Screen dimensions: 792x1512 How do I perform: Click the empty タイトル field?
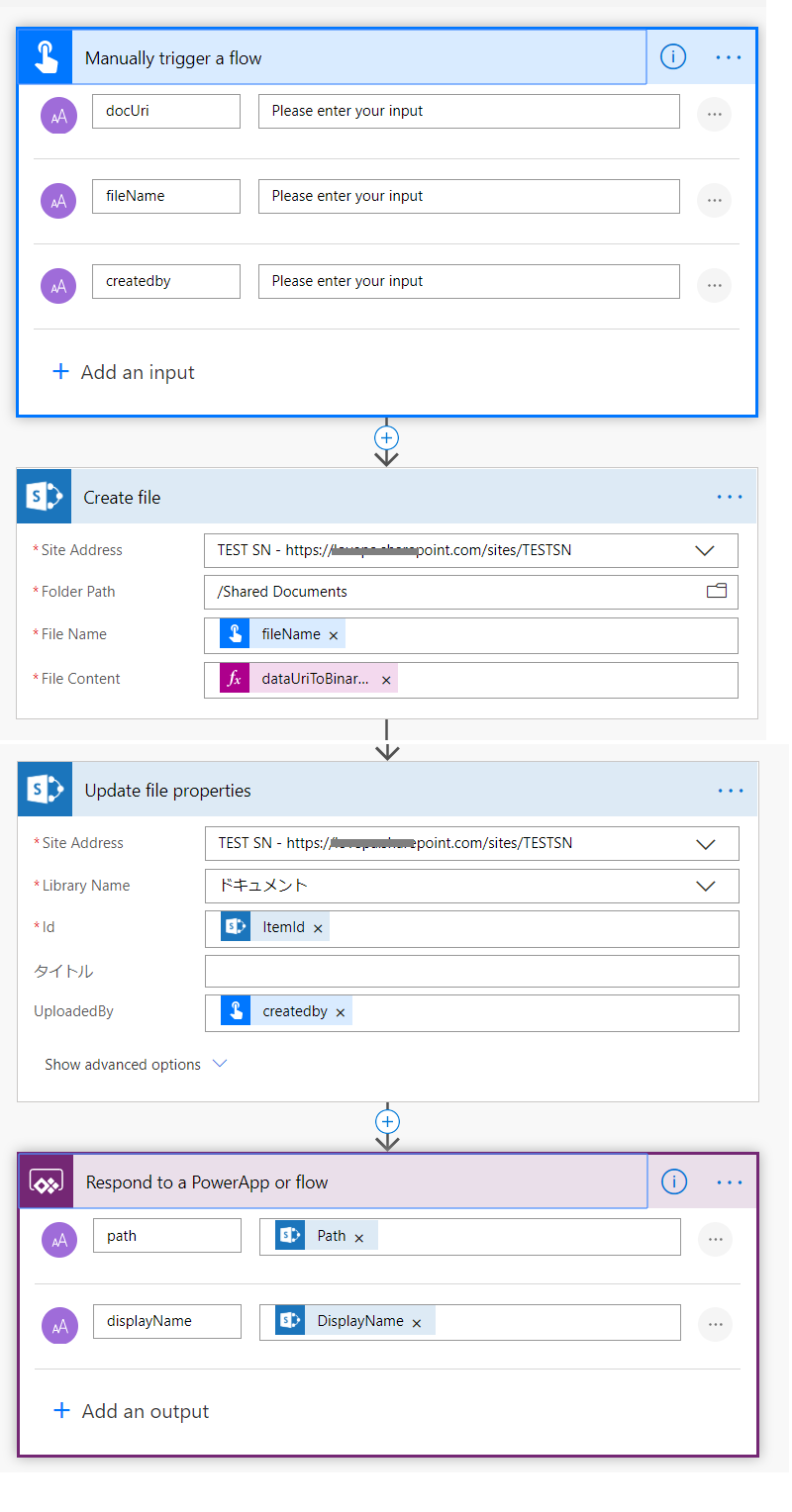[472, 971]
